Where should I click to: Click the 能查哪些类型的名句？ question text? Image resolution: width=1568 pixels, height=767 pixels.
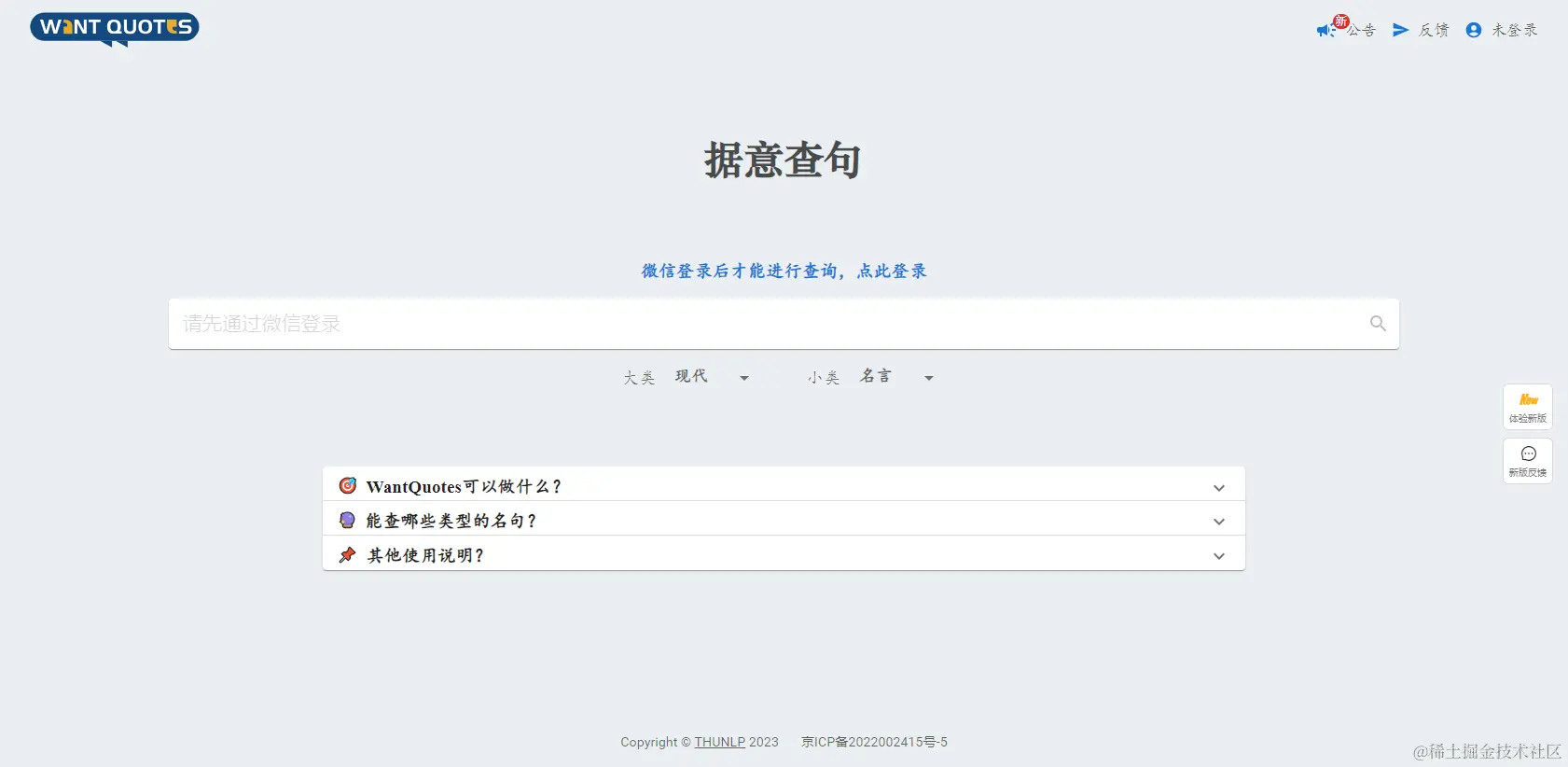(451, 521)
